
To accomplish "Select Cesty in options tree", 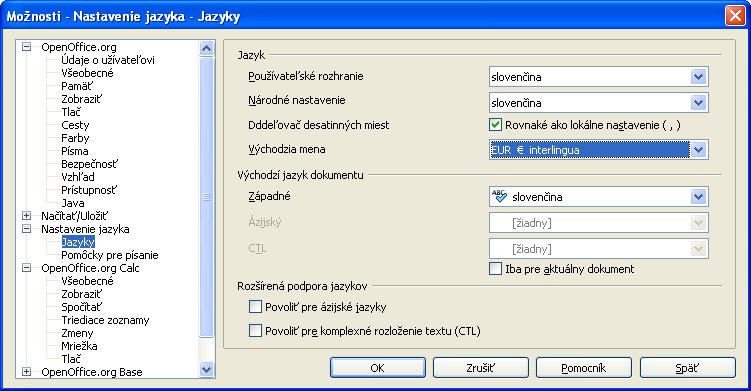I will coord(75,125).
